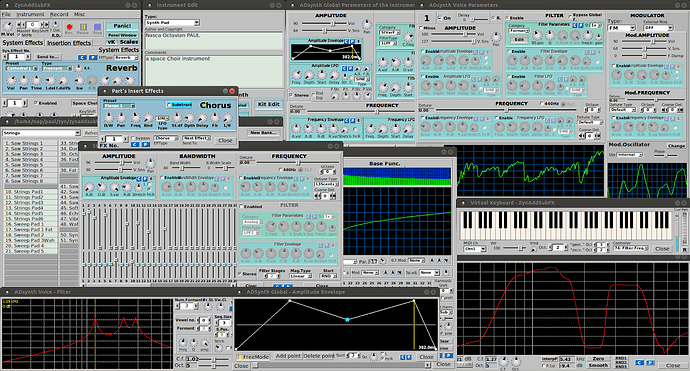This screenshot has height=371, width=690.
Task: Click Amplitude Envelope blue P paste button
Action: (352, 41)
